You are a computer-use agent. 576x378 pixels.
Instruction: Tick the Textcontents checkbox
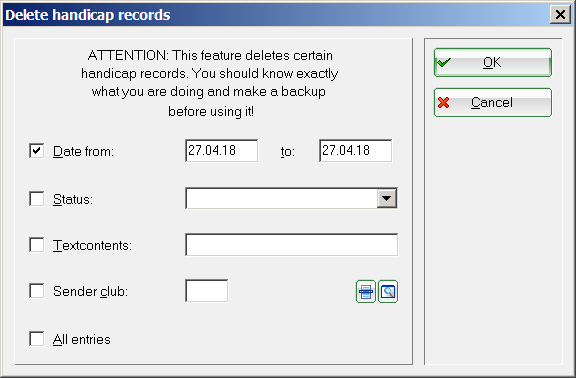37,245
